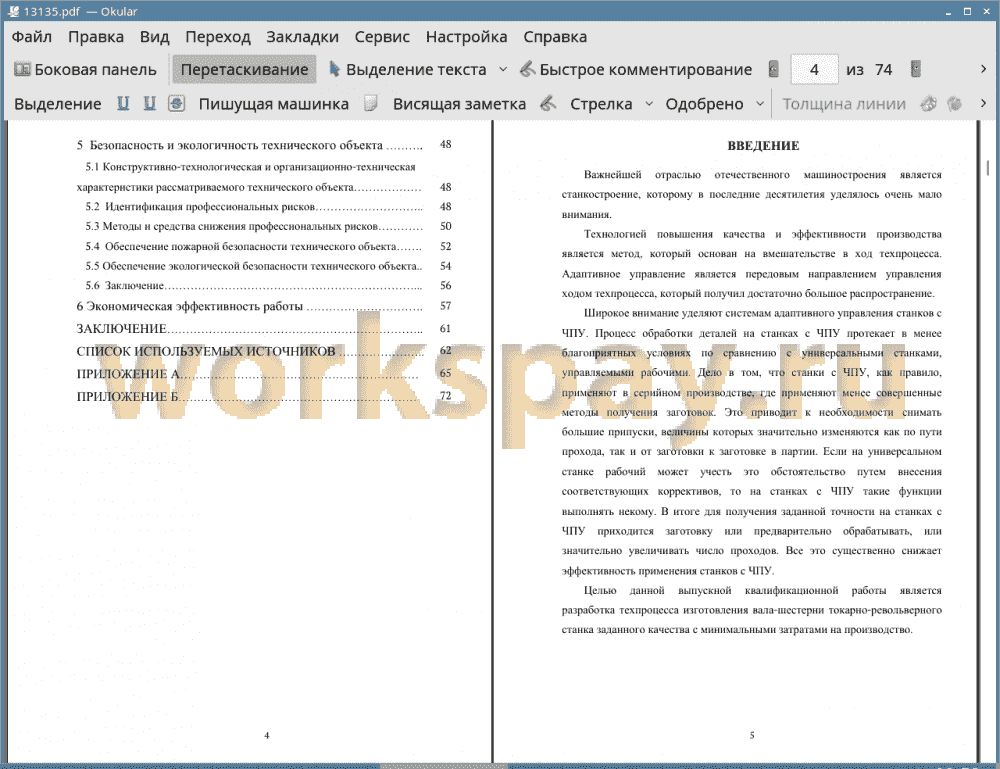Screen dimensions: 1000x769
Task: Click page number 5 at right page bottom
Action: tap(752, 735)
